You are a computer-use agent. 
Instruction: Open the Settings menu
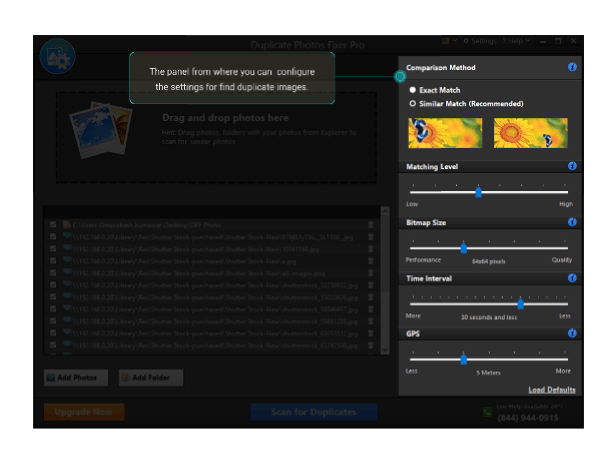click(x=480, y=41)
